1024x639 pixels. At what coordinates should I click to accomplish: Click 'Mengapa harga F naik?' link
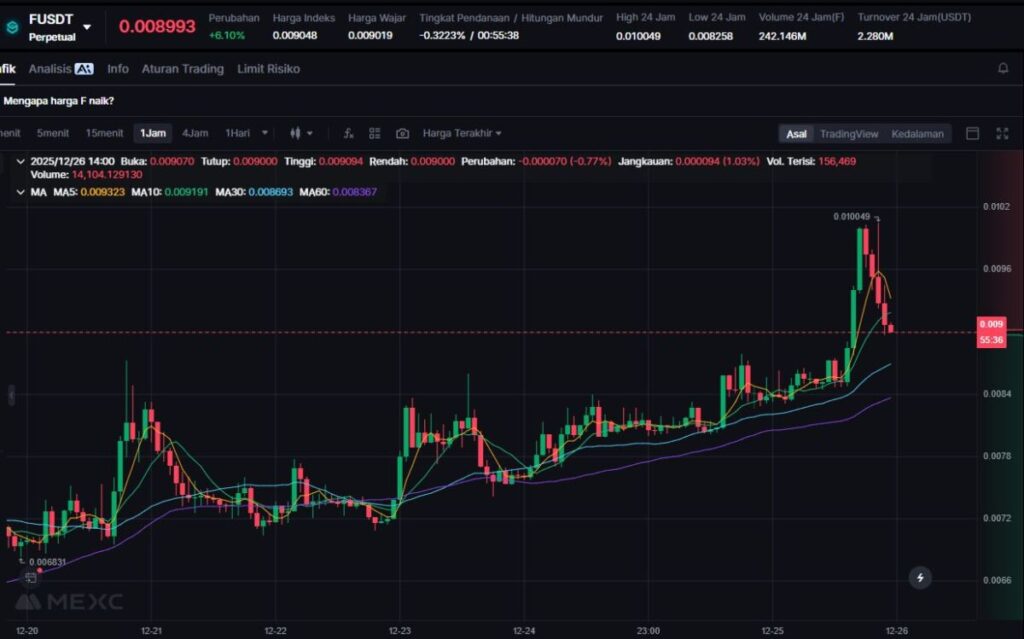coord(59,101)
